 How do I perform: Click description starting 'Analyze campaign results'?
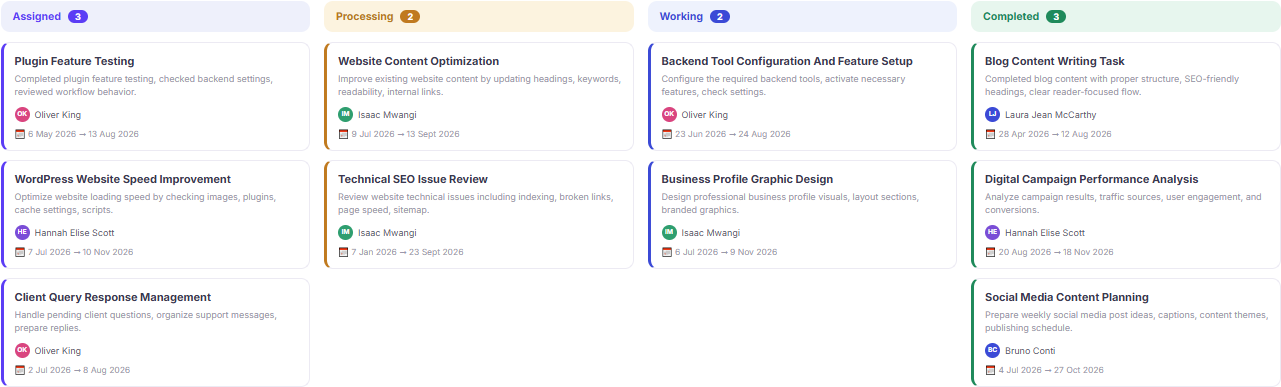tap(1123, 203)
